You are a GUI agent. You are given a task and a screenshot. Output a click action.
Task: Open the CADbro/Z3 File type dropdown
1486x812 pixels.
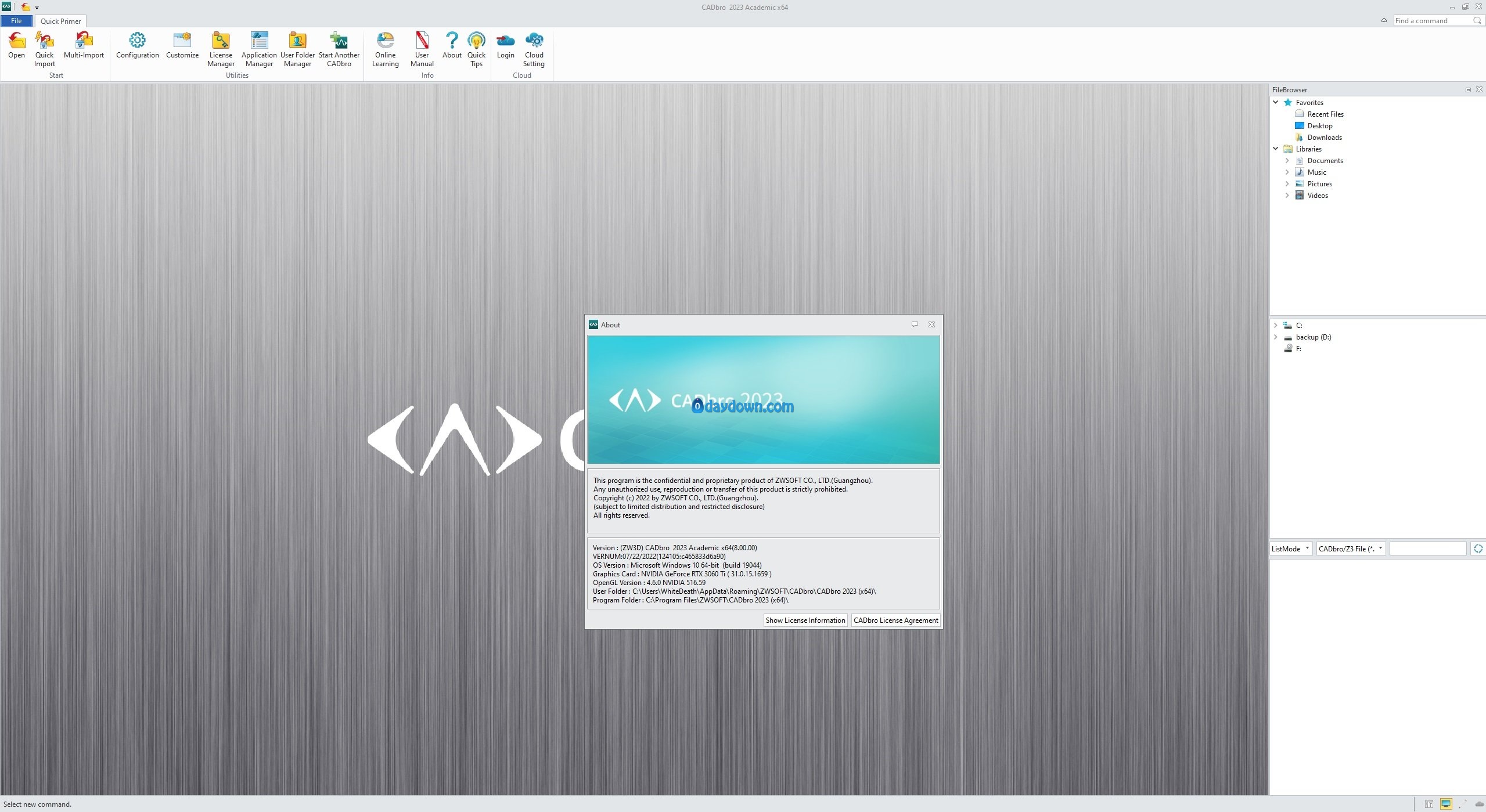point(1351,548)
